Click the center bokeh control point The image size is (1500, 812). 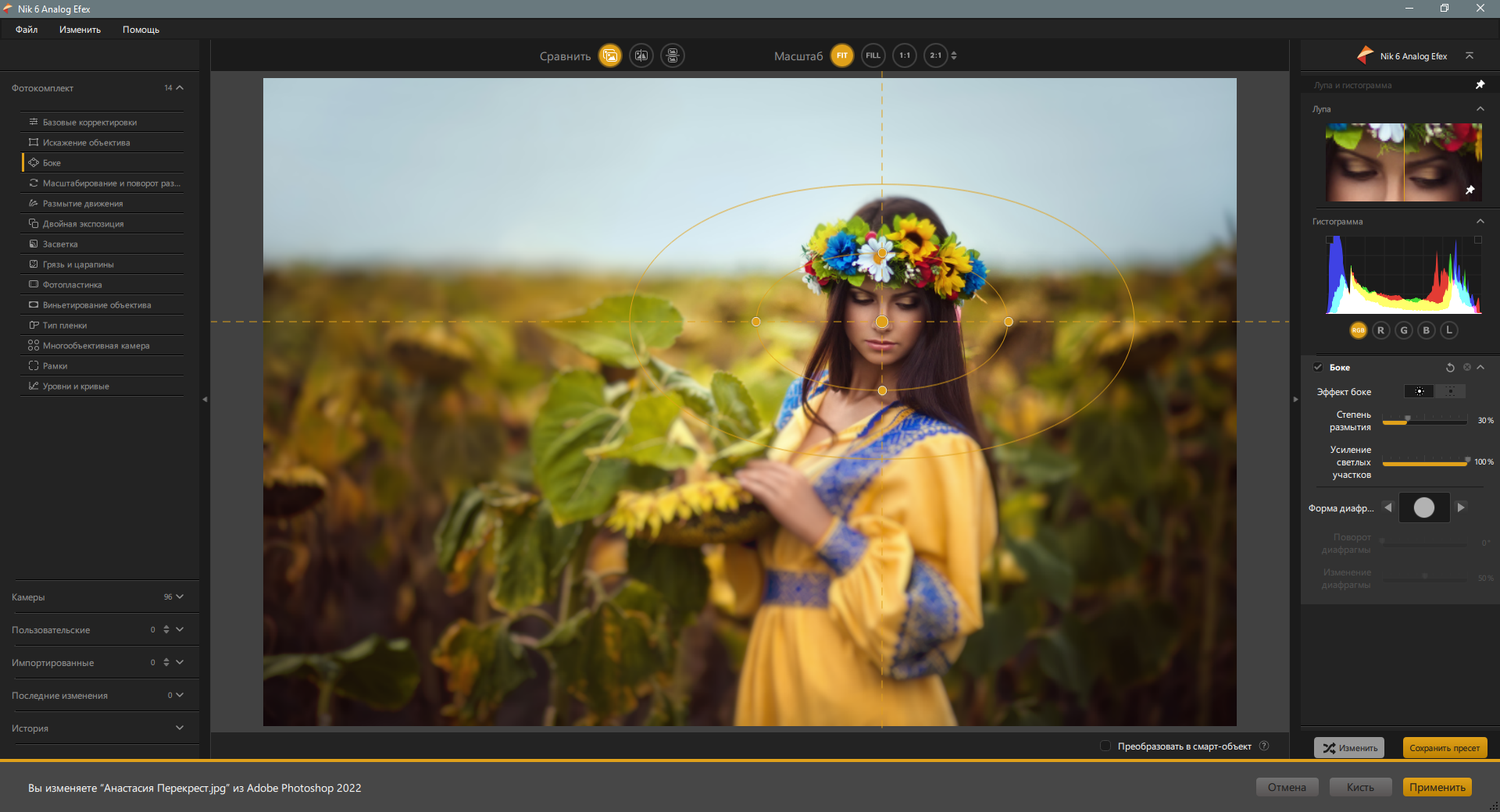pyautogui.click(x=882, y=322)
